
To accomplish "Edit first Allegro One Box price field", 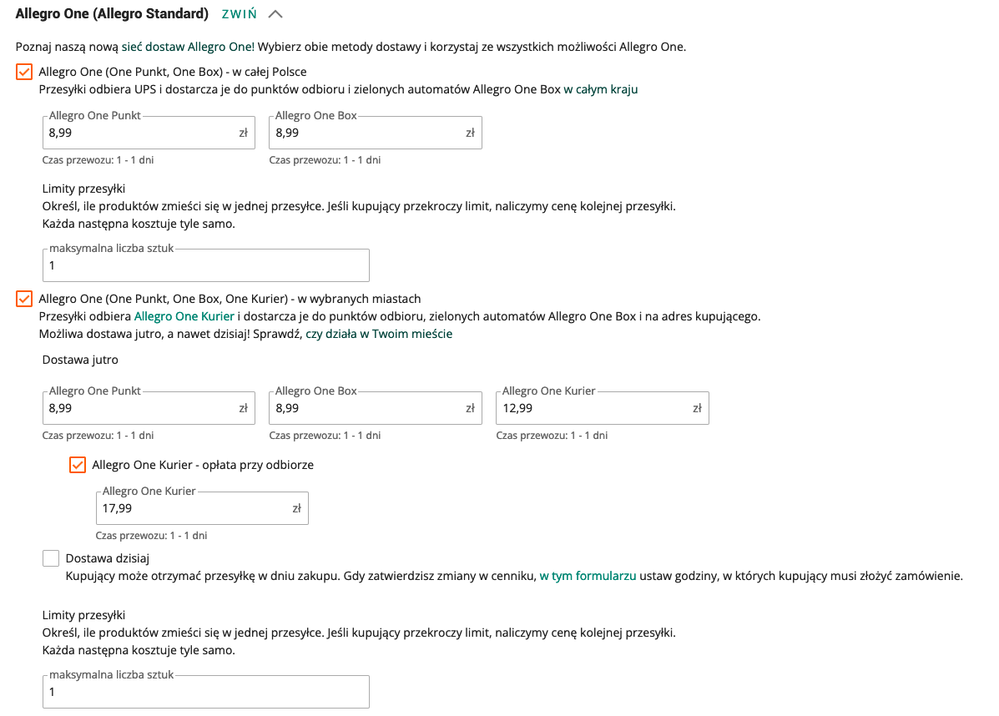I will (376, 132).
